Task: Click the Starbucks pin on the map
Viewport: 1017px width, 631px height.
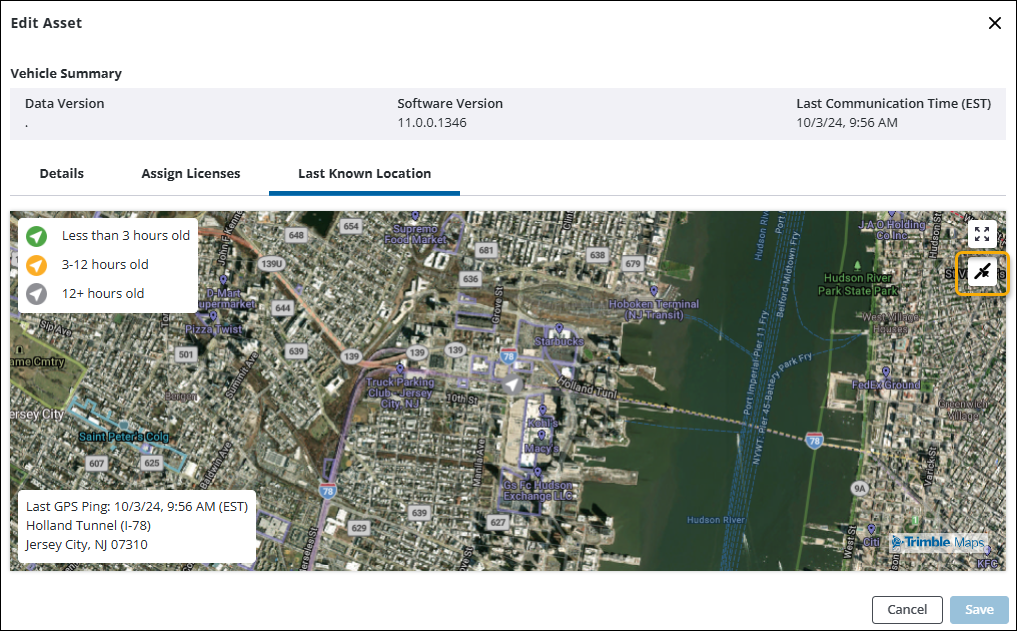Action: pyautogui.click(x=559, y=329)
